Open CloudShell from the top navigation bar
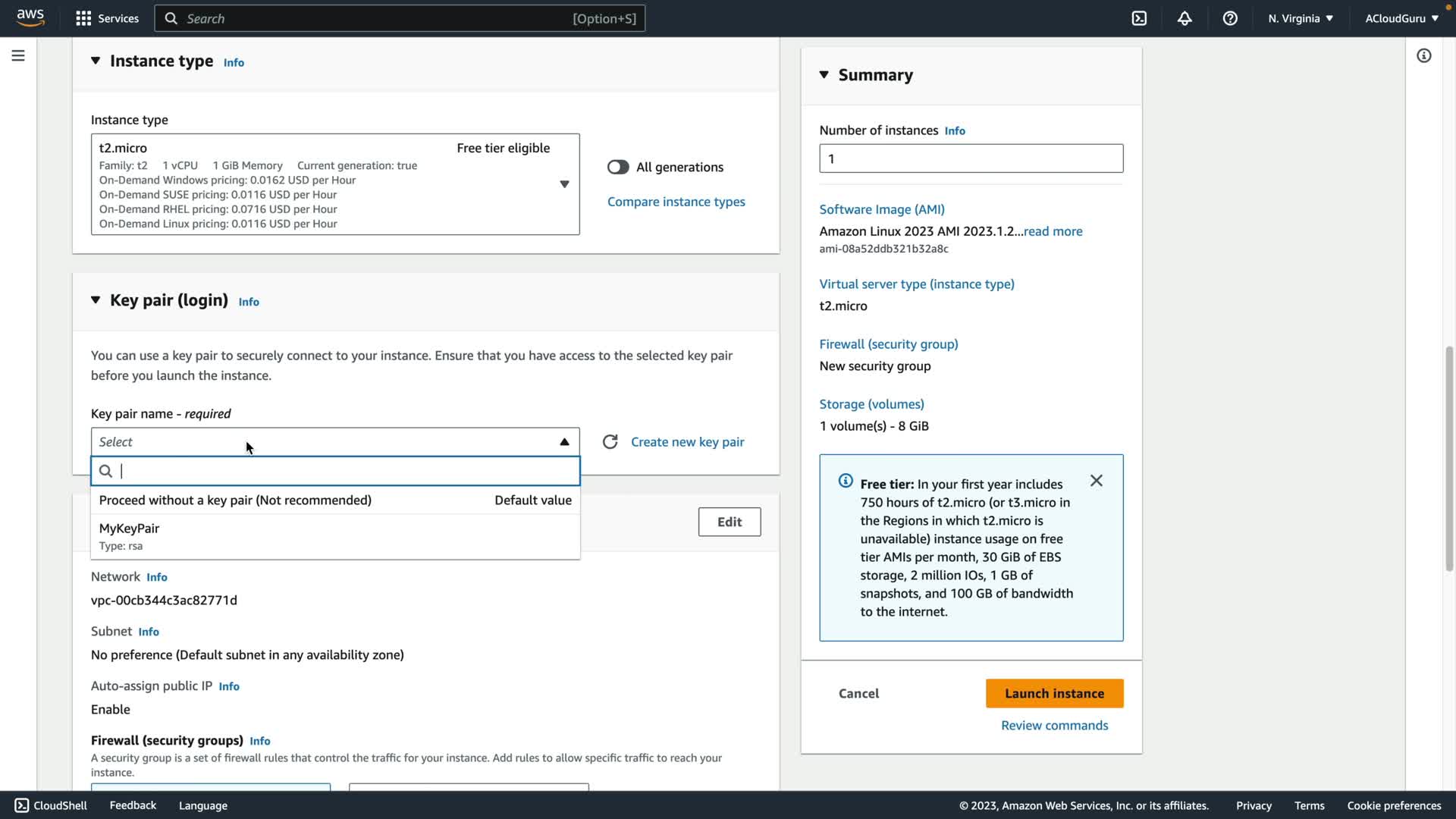The height and width of the screenshot is (819, 1456). (1139, 18)
